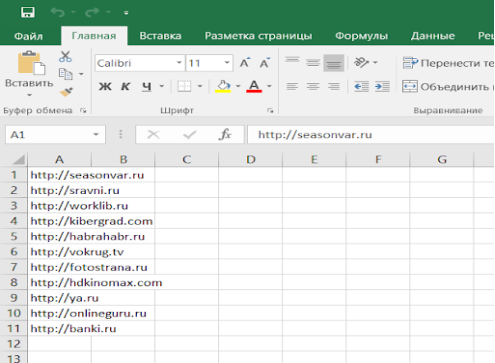Image resolution: width=495 pixels, height=363 pixels.
Task: Click the Save icon in quick access toolbar
Action: 28,12
